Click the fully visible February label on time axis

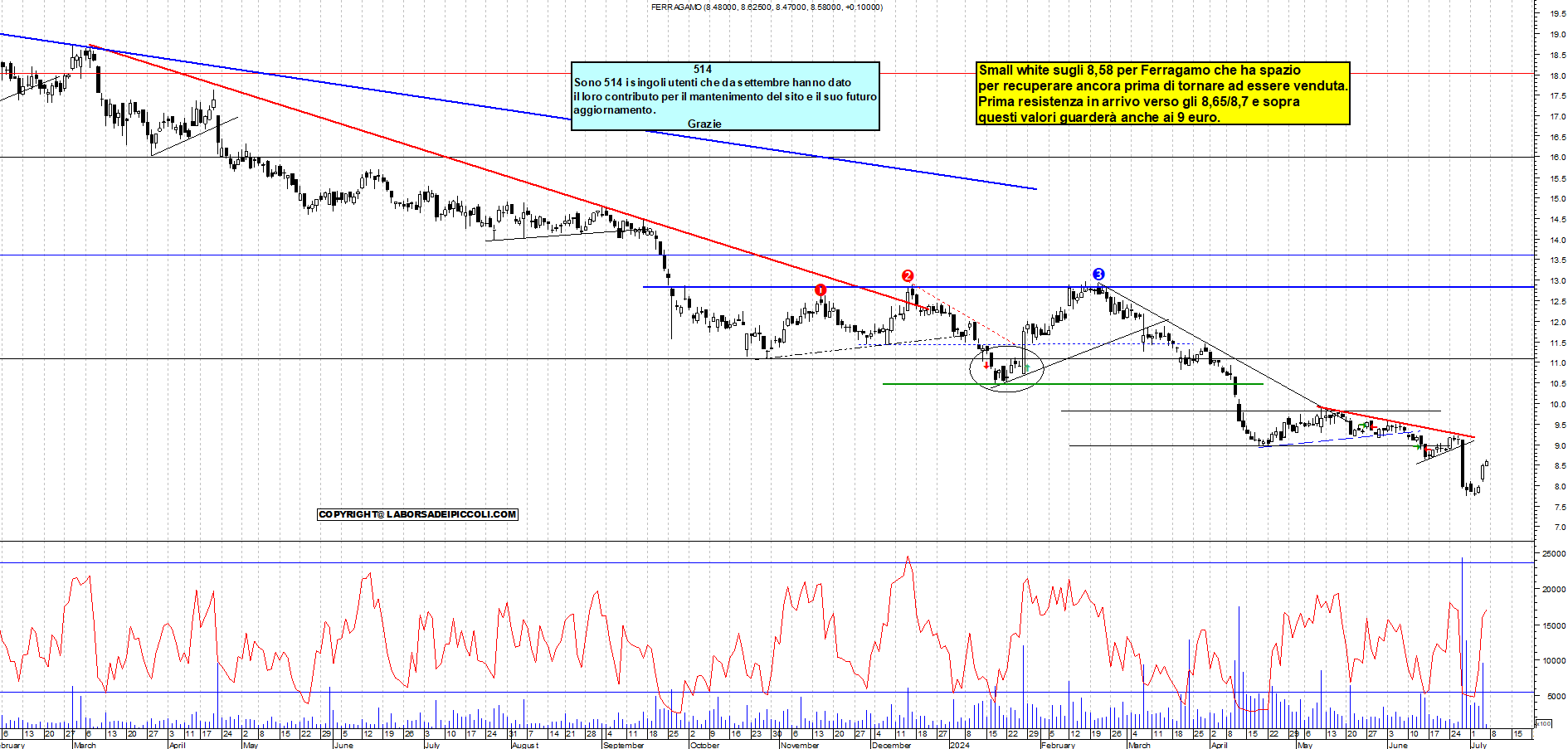click(x=1058, y=745)
